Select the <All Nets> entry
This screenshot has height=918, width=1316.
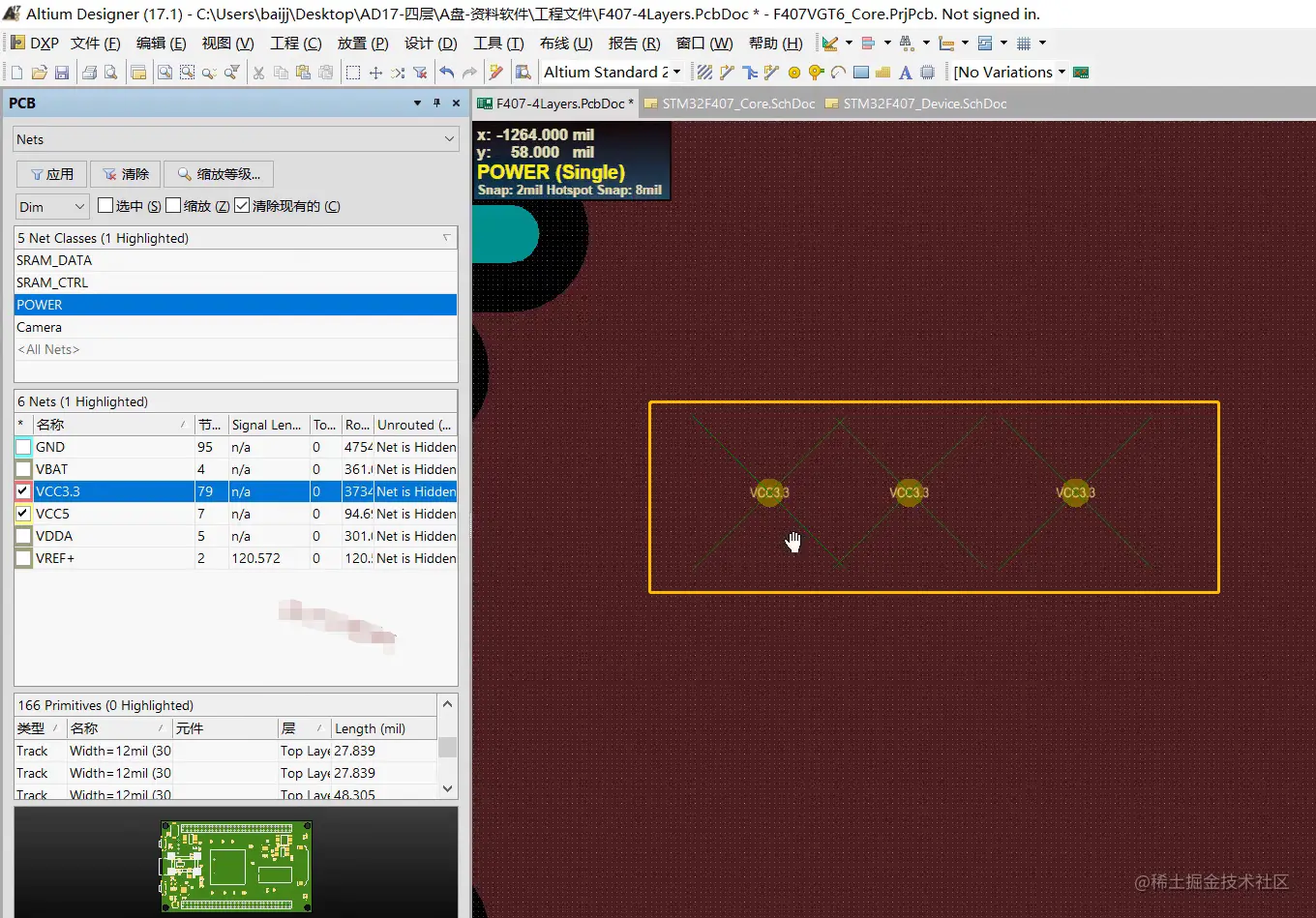coord(235,349)
